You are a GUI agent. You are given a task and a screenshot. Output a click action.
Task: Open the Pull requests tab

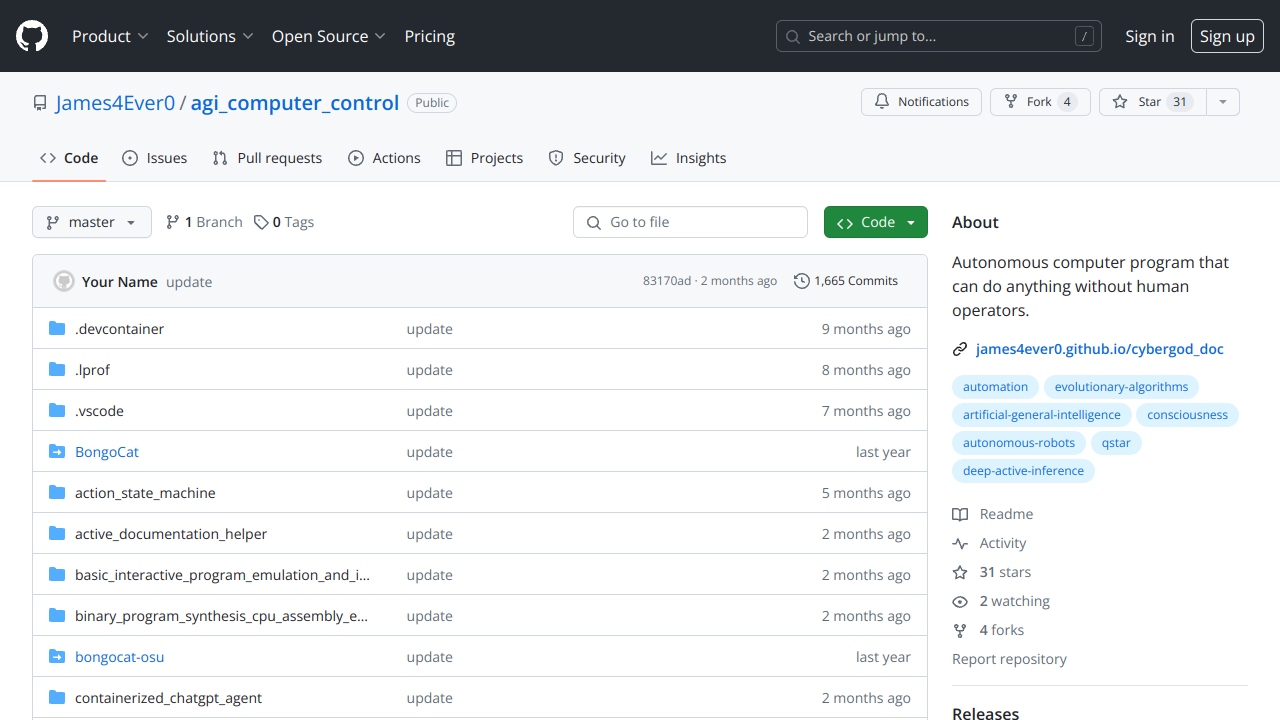[267, 158]
